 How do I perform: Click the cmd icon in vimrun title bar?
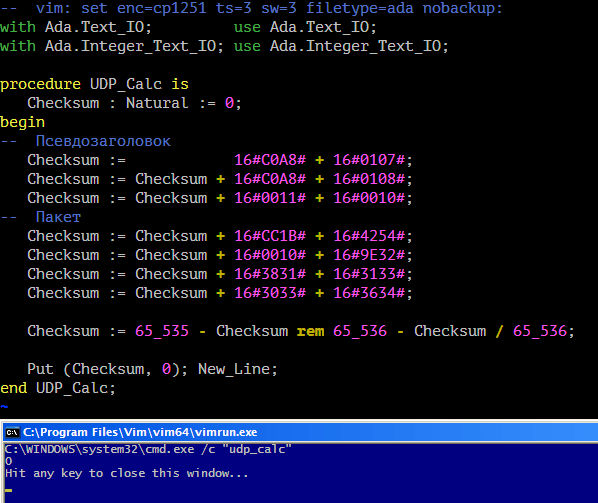point(12,432)
